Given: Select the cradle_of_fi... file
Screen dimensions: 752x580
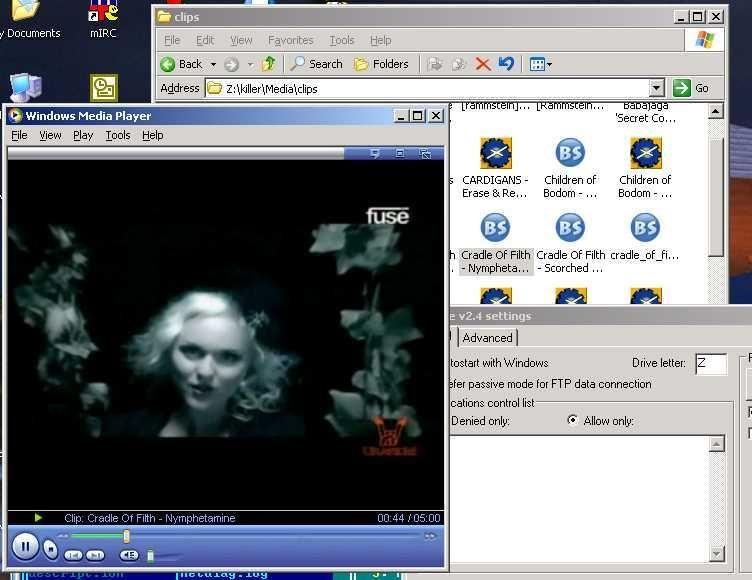Looking at the screenshot, I should (x=645, y=237).
